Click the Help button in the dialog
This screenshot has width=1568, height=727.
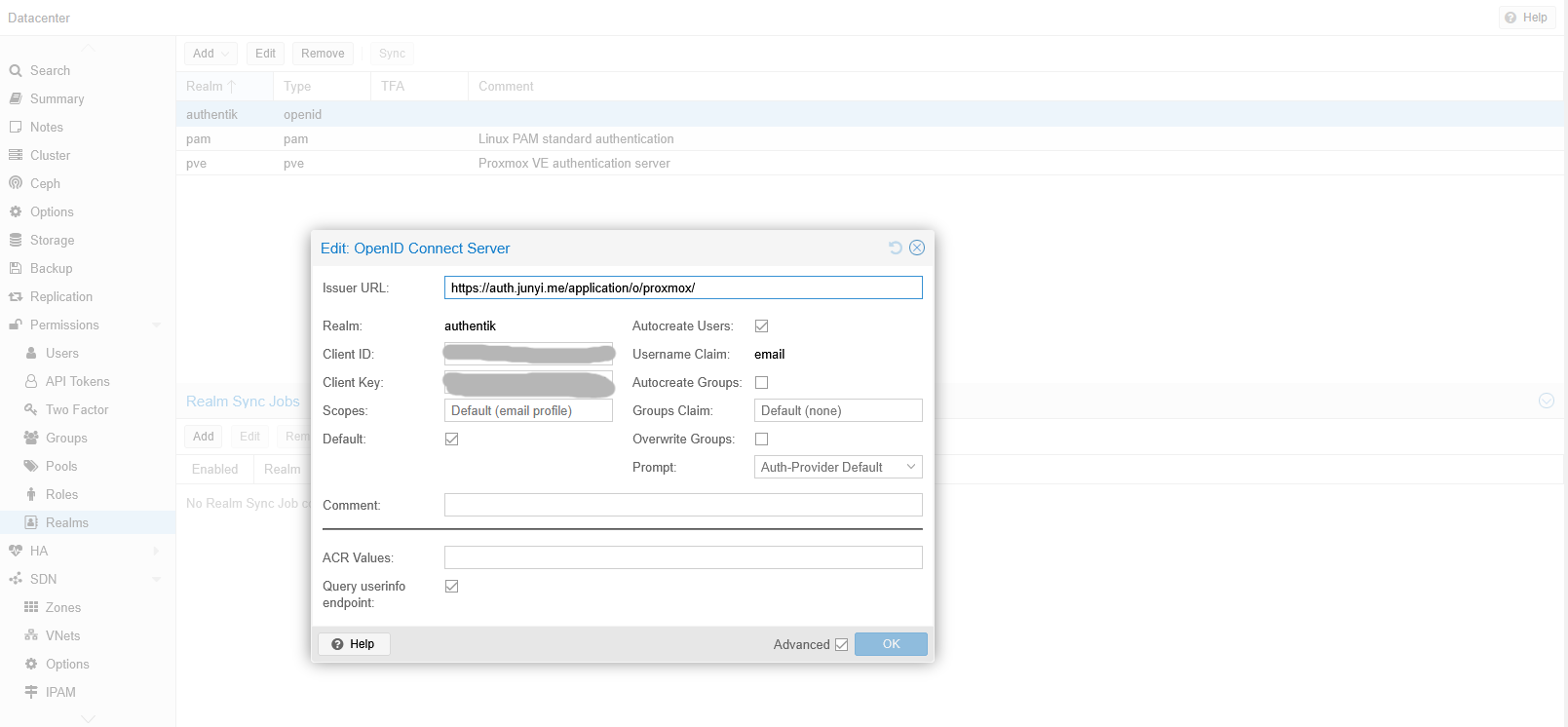[x=354, y=644]
